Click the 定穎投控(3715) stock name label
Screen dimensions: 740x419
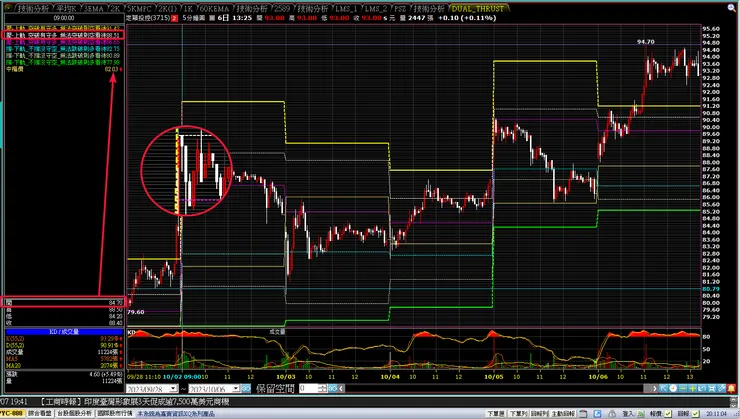pyautogui.click(x=148, y=18)
